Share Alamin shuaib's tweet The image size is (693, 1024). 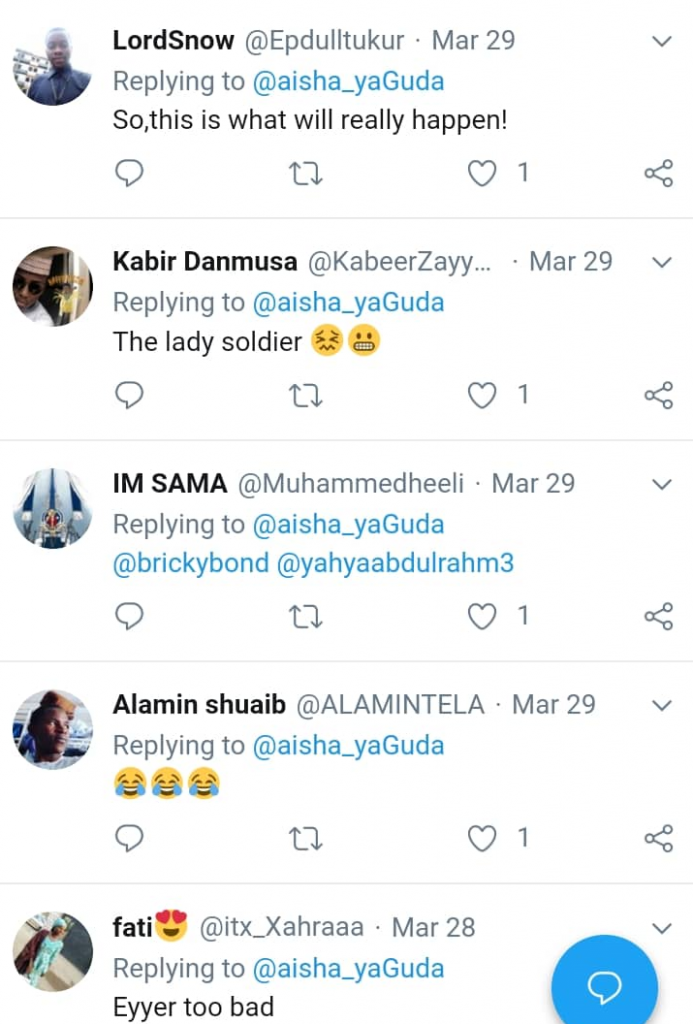pos(658,838)
